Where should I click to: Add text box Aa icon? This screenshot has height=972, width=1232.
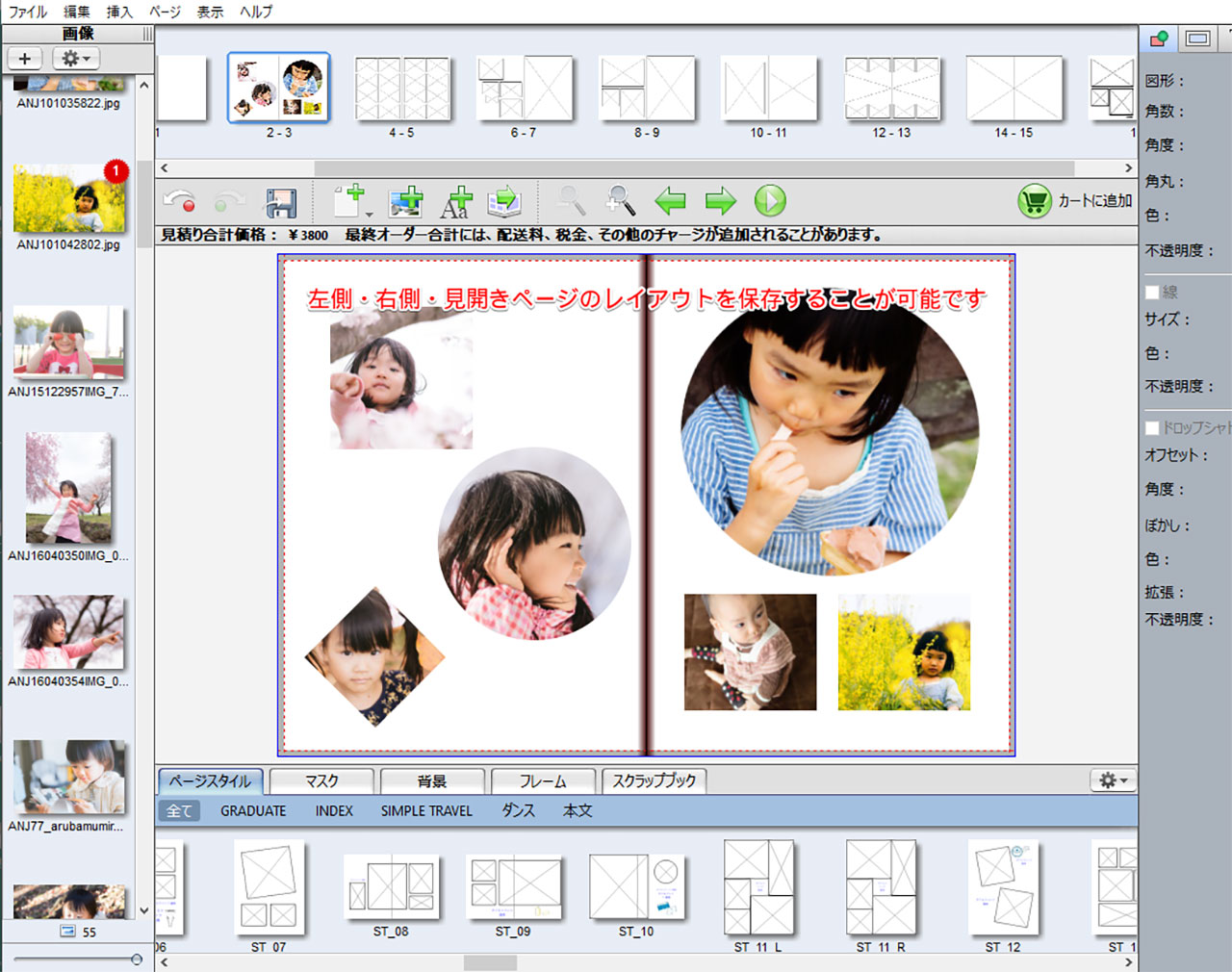456,201
